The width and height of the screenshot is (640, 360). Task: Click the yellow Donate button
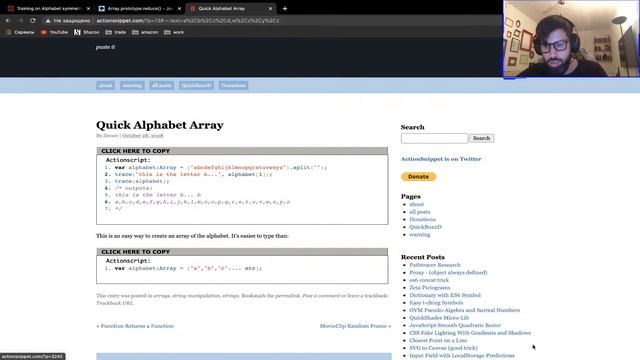point(418,177)
